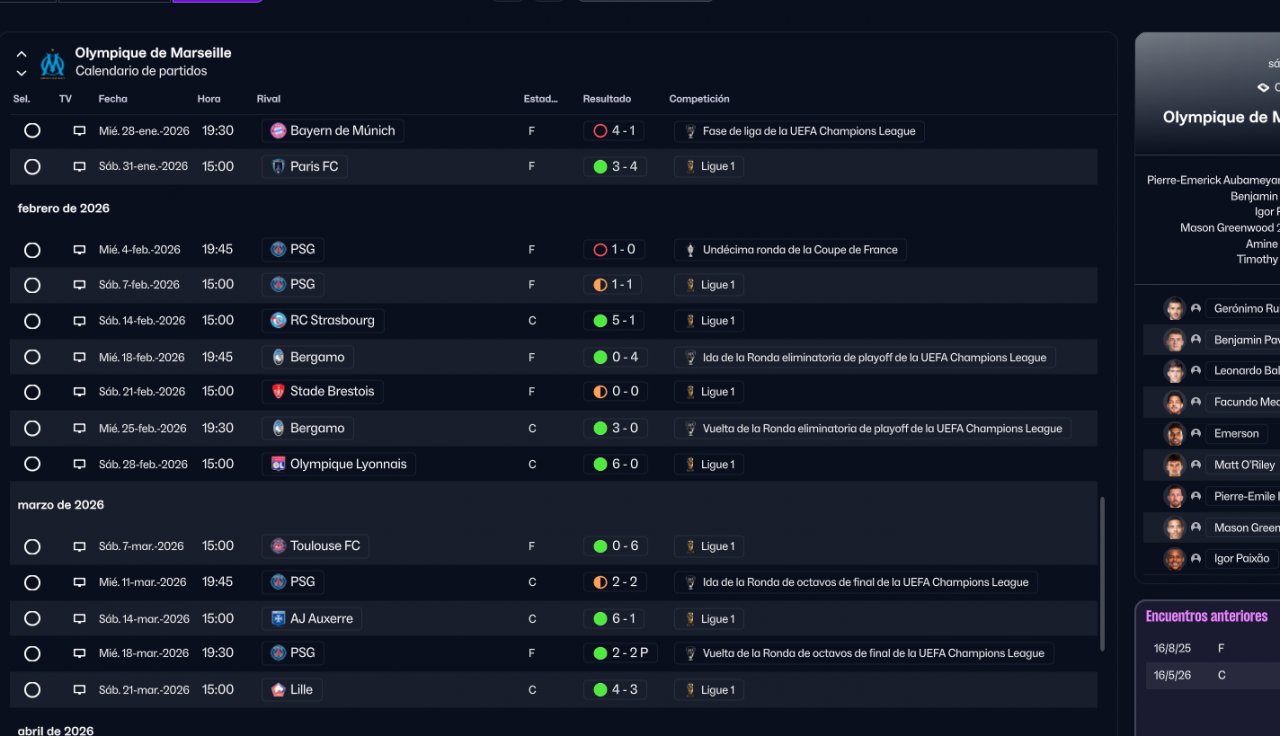Sort by the Resultado column header
This screenshot has width=1280, height=736.
tap(606, 99)
